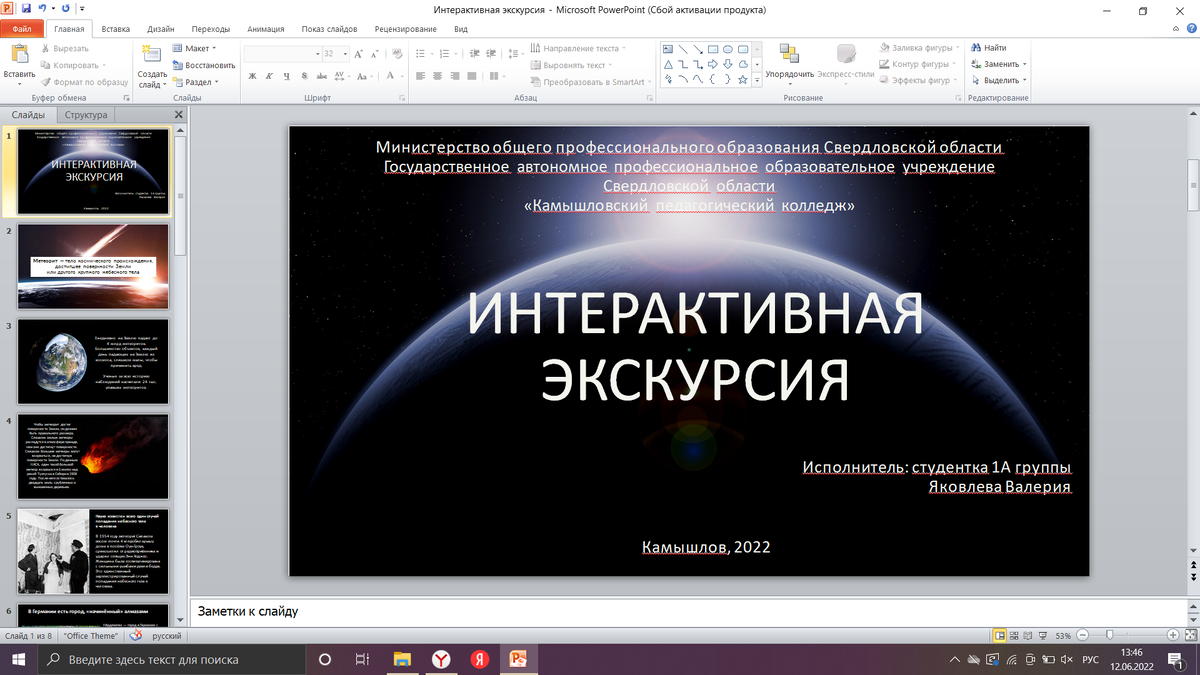The image size is (1200, 675).
Task: Align text left in Абзац group
Action: tap(420, 76)
